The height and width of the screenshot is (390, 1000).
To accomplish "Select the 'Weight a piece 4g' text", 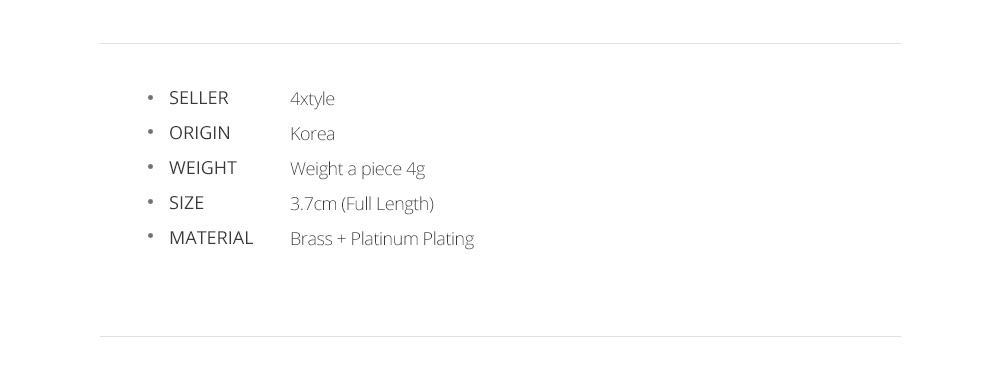I will (x=357, y=170).
